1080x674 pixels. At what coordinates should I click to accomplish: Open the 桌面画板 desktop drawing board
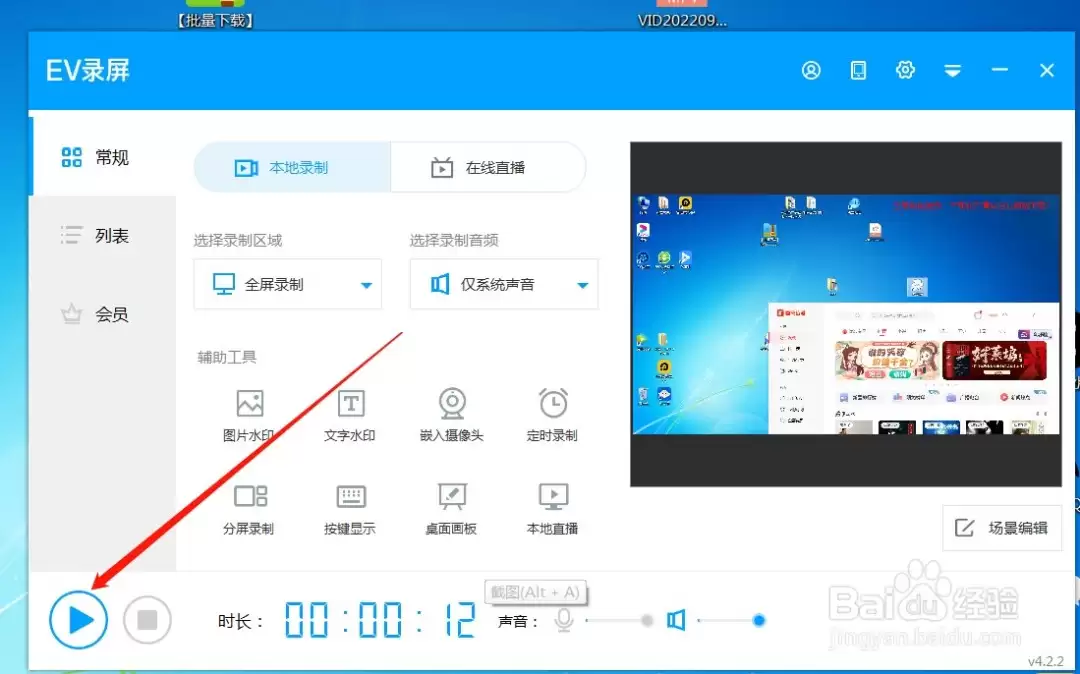(x=452, y=509)
